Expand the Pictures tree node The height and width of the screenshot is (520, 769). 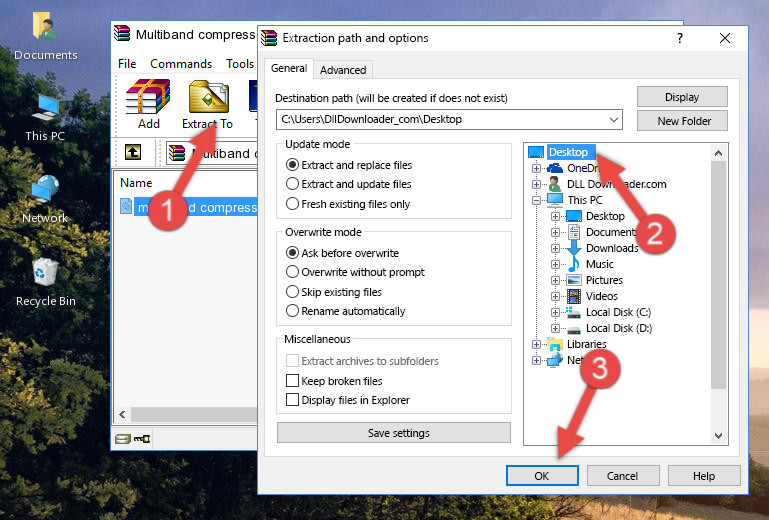[555, 281]
